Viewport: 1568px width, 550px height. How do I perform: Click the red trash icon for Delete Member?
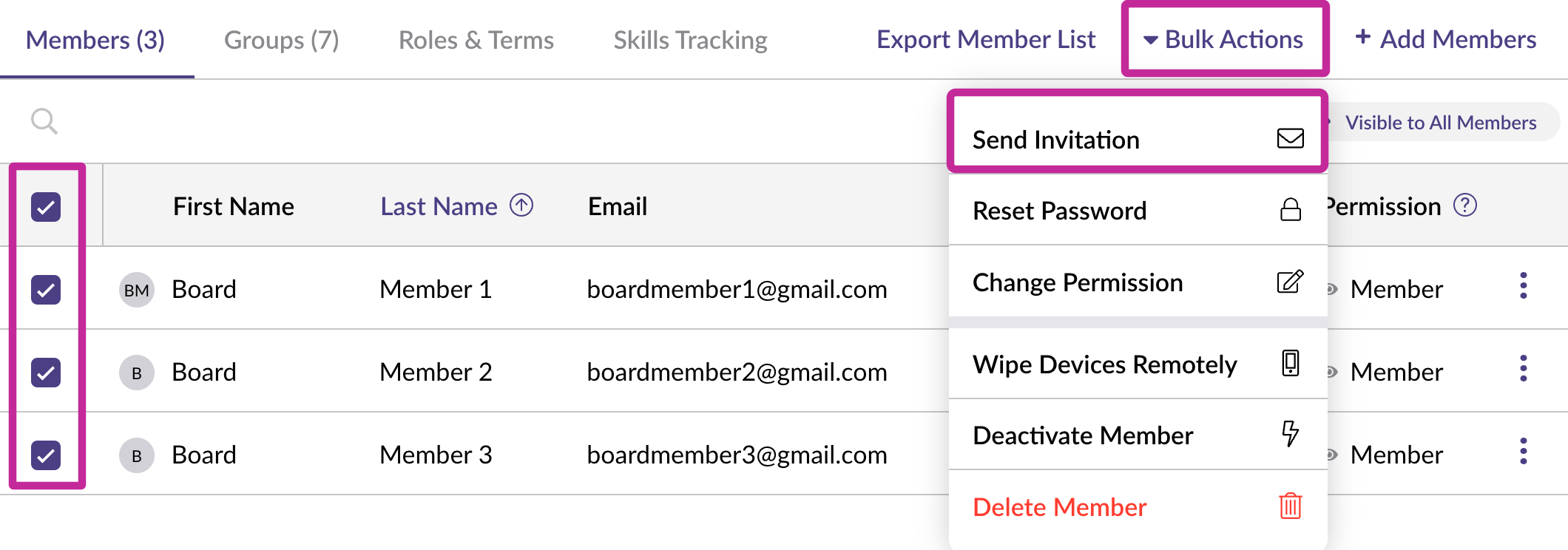pyautogui.click(x=1290, y=506)
